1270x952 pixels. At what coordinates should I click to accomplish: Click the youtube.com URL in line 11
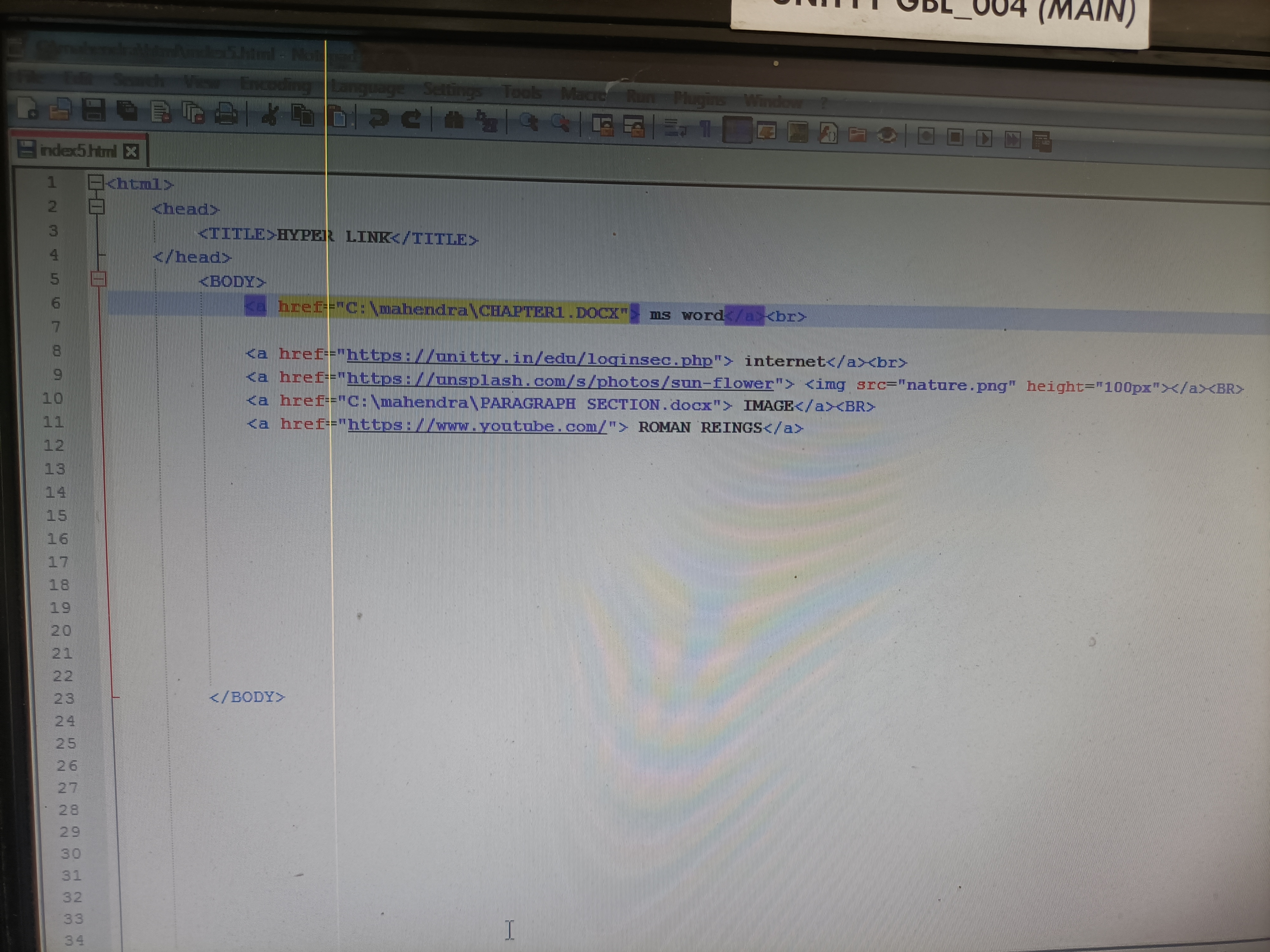coord(477,426)
